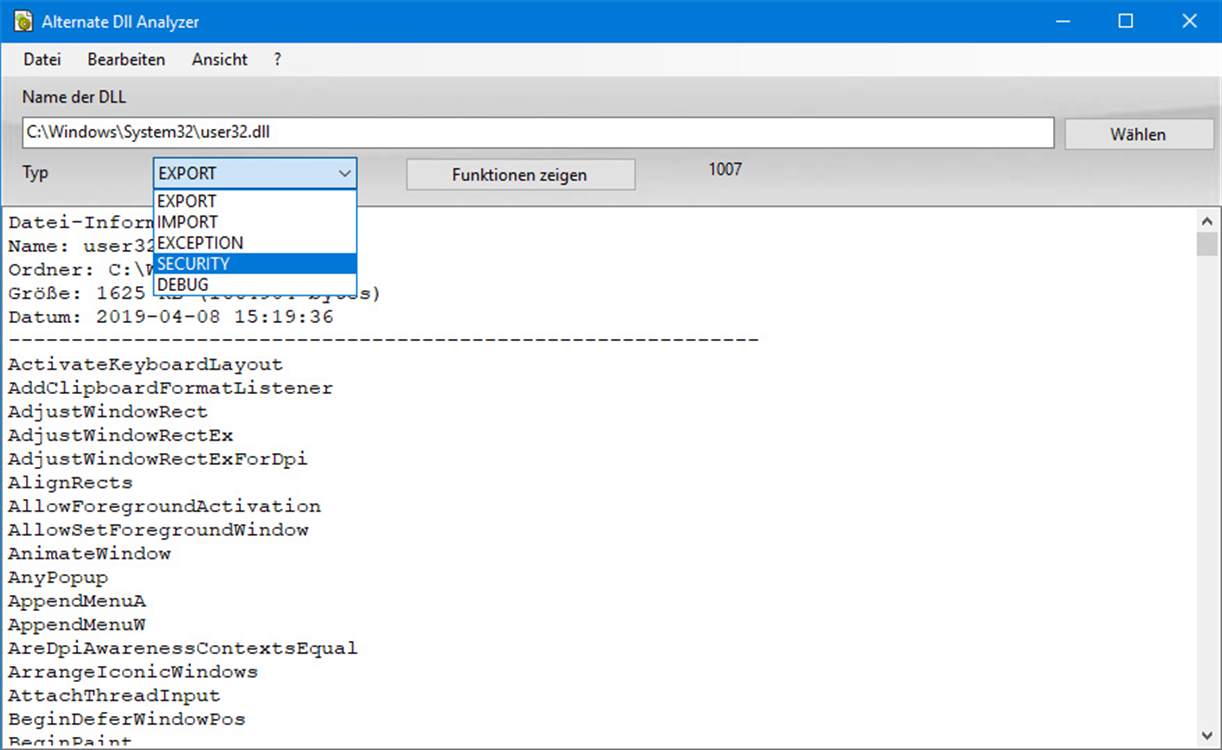Click the Wählen button

(1137, 133)
